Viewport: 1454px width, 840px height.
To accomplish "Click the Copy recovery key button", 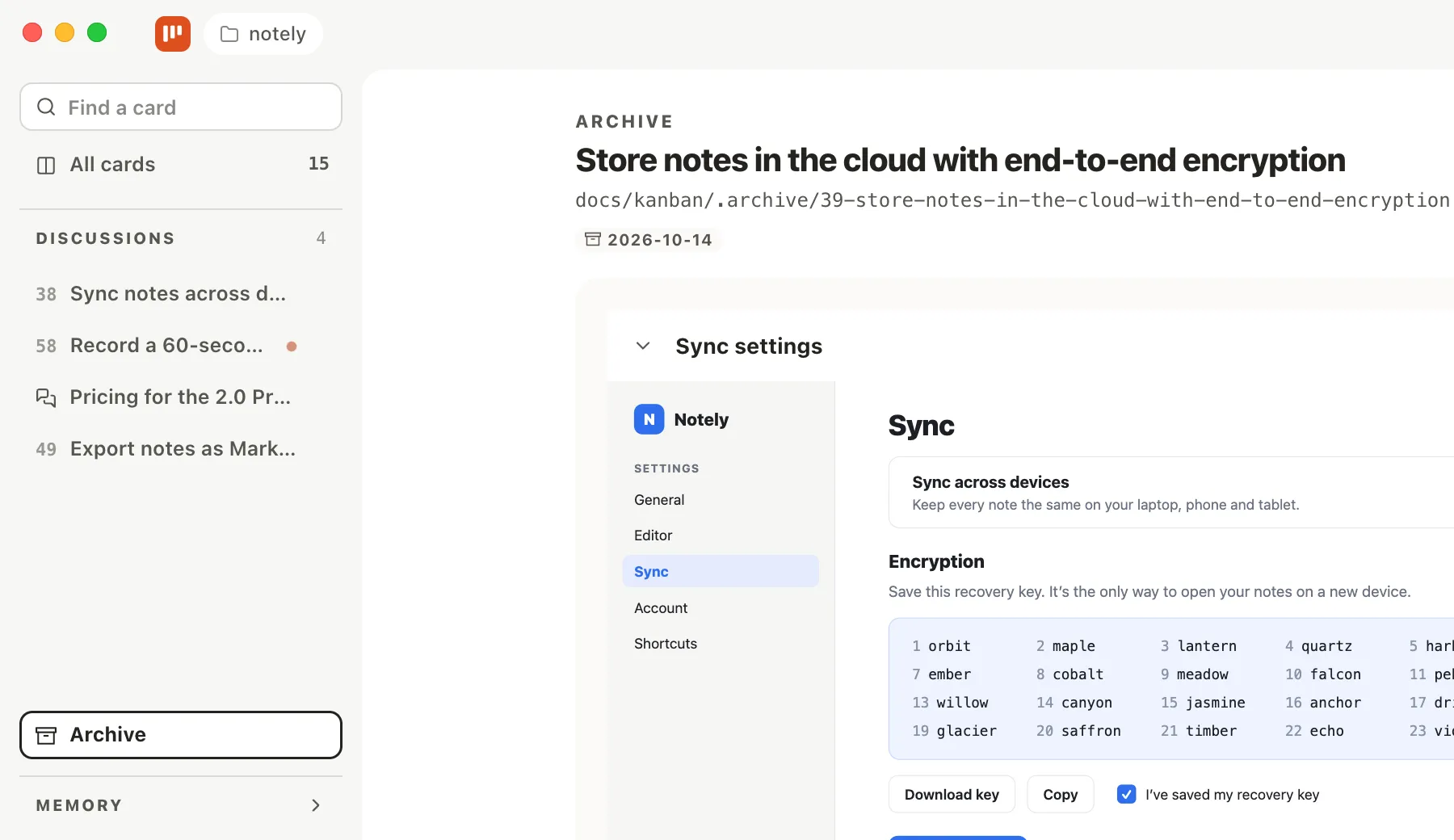I will click(x=1060, y=794).
